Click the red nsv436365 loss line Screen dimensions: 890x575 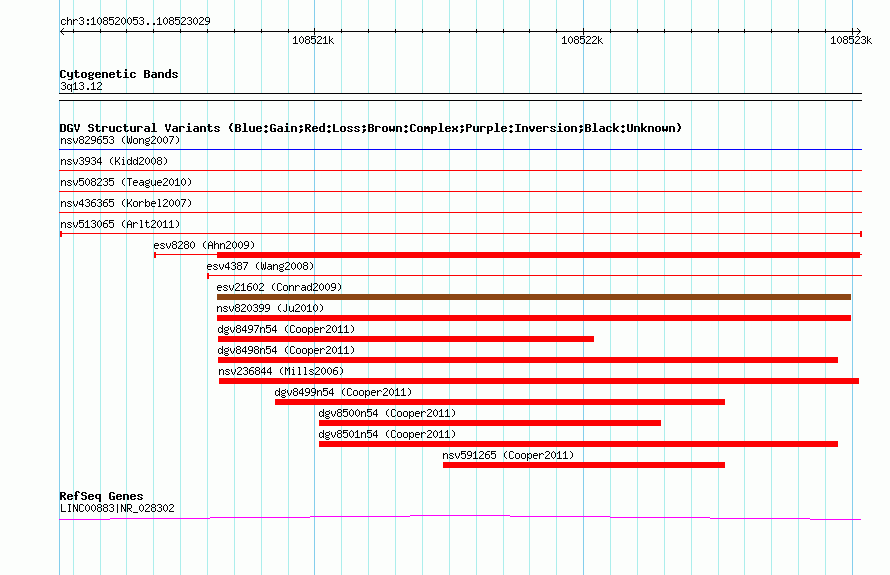[x=461, y=212]
